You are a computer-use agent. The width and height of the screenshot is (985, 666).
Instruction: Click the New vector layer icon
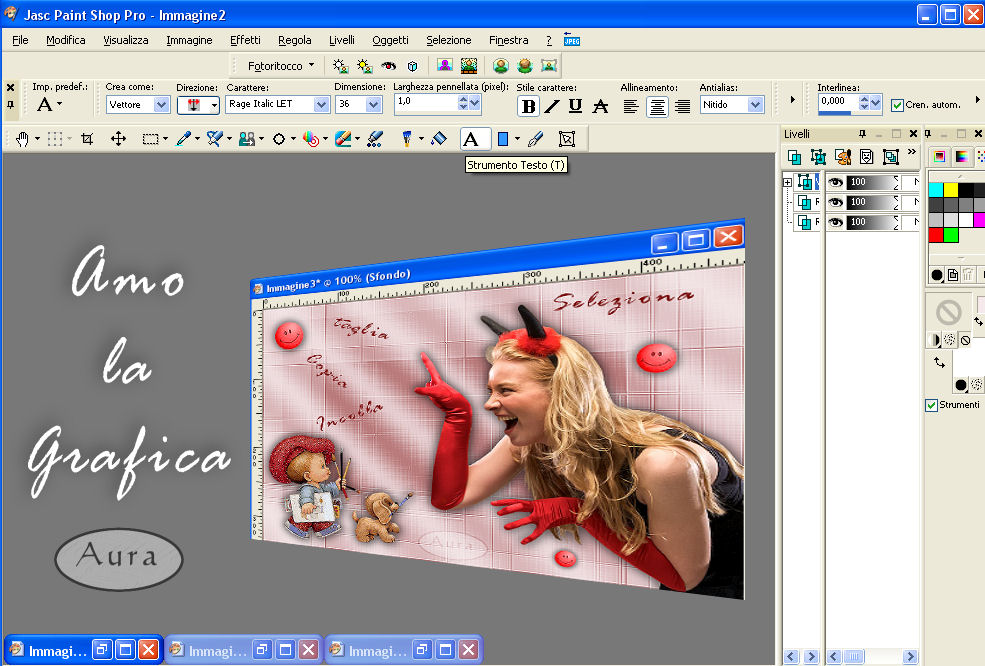[x=818, y=157]
